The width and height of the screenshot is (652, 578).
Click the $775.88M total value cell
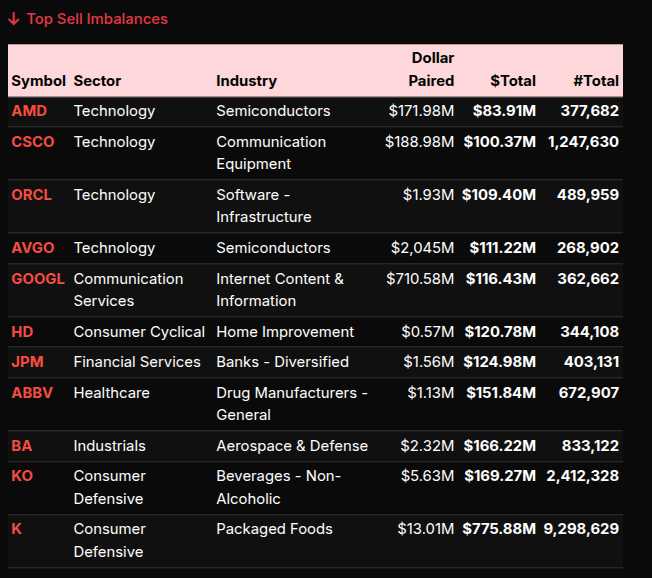499,529
